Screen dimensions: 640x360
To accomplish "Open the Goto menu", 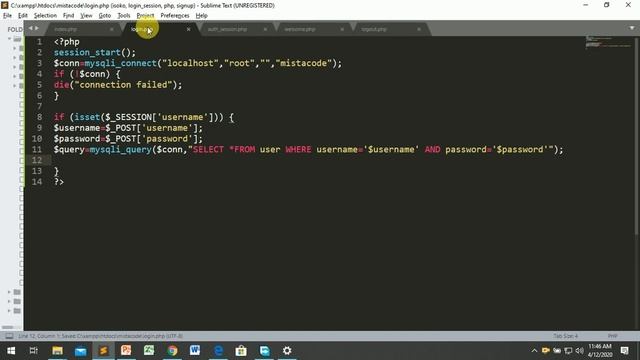I will click(104, 16).
